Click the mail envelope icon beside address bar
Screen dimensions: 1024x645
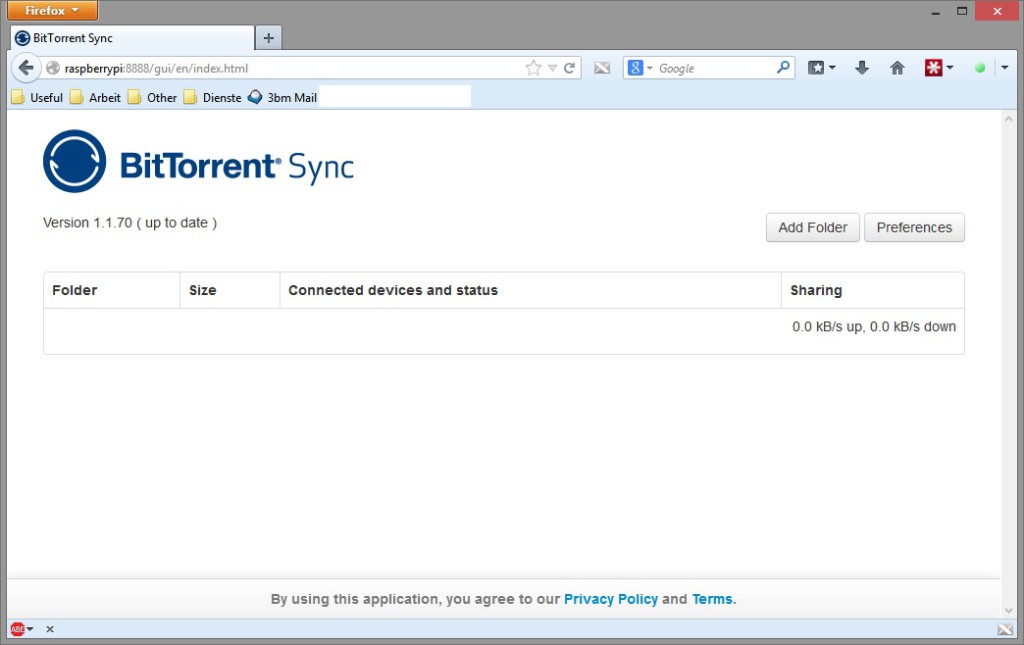tap(602, 68)
